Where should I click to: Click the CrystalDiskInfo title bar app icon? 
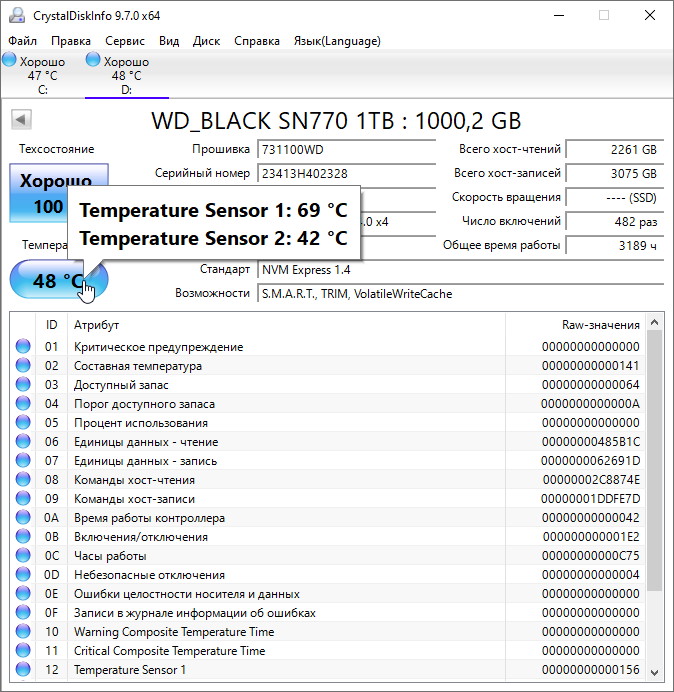[x=17, y=15]
